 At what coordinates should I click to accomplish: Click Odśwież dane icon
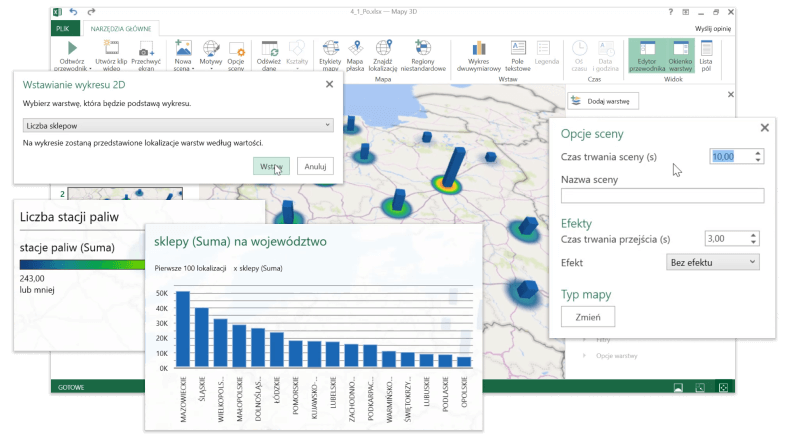(269, 48)
